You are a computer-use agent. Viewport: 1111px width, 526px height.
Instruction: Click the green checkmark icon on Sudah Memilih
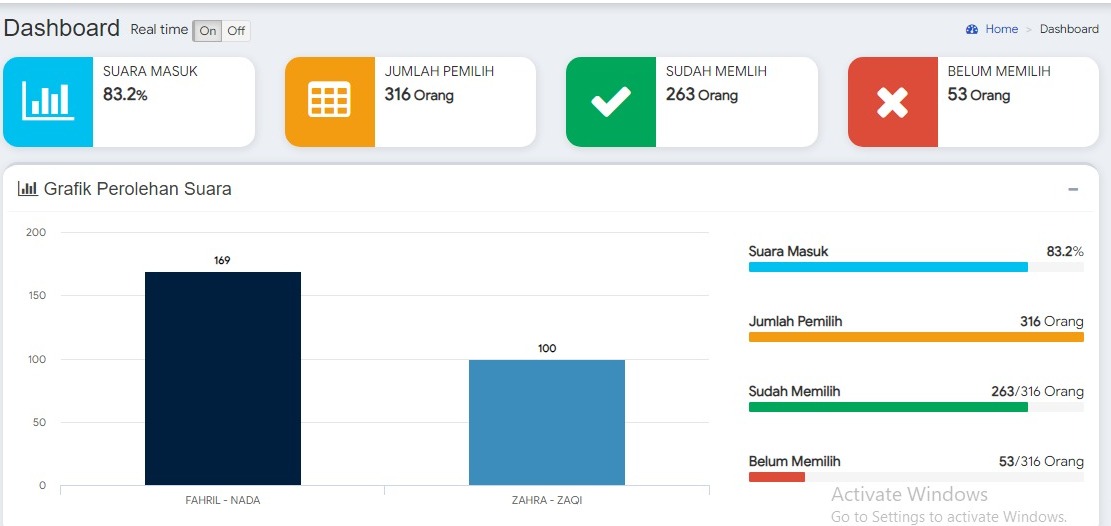[610, 102]
